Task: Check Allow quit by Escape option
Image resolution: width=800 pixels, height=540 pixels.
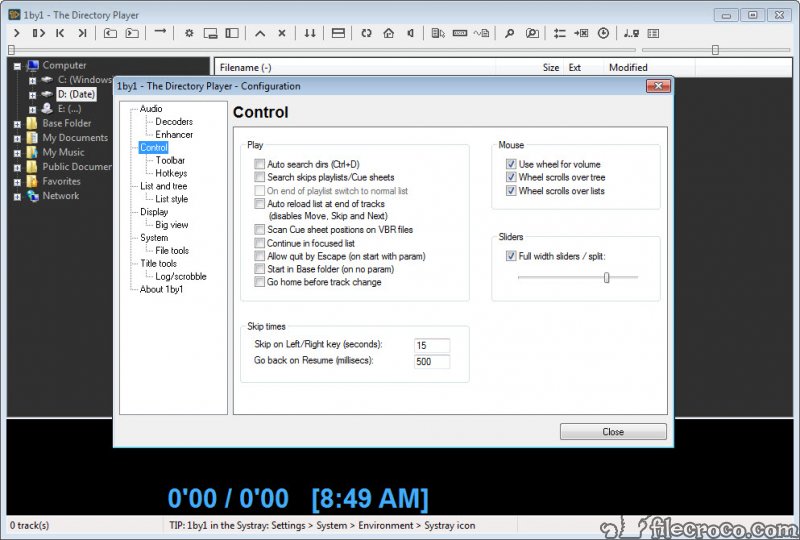Action: click(259, 256)
